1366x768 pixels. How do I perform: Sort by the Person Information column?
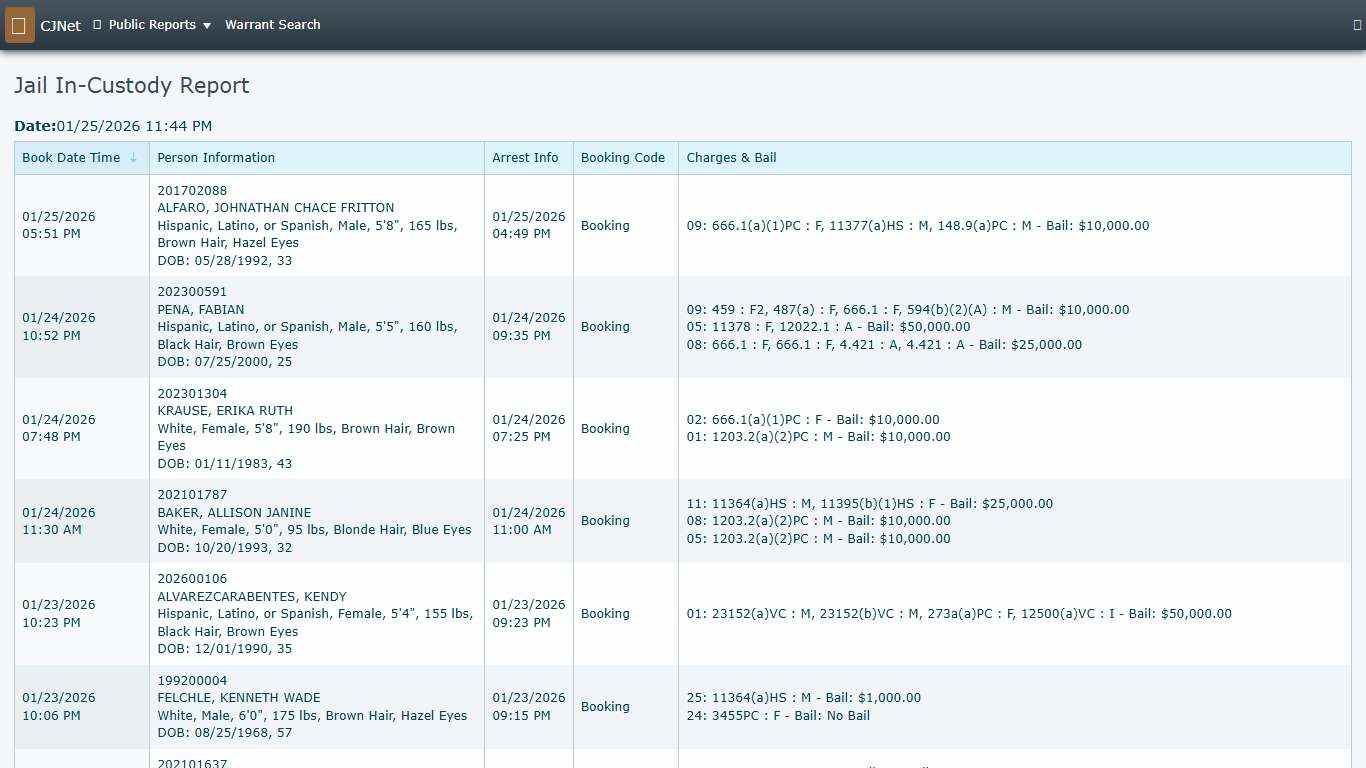pyautogui.click(x=216, y=158)
